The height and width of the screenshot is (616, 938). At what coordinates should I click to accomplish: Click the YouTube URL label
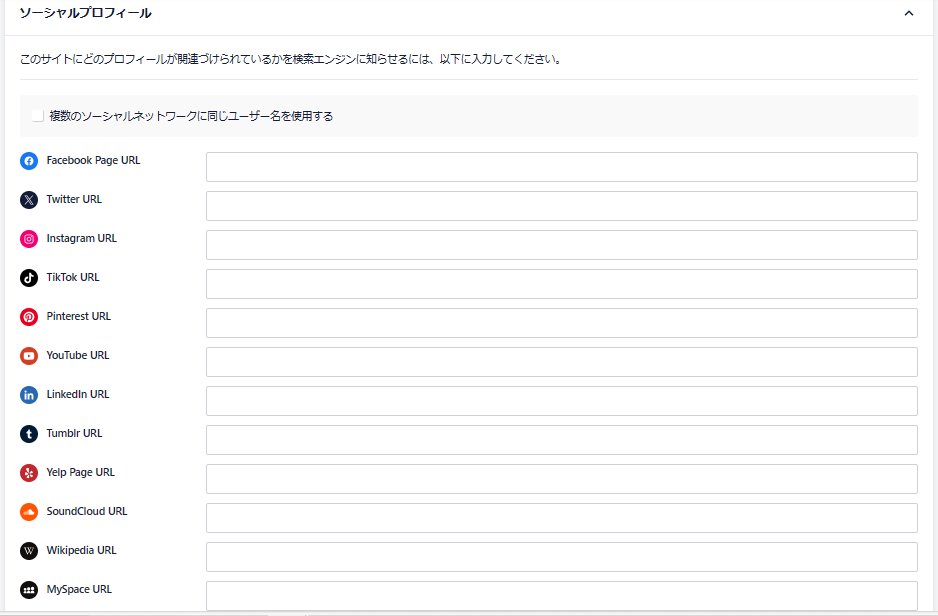[x=78, y=355]
